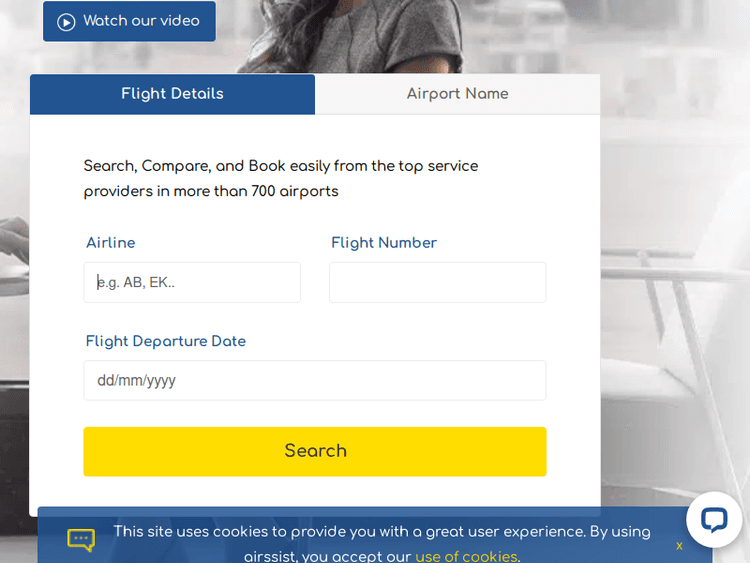This screenshot has width=750, height=563.
Task: Dismiss the cookie banner with the x
Action: [679, 545]
